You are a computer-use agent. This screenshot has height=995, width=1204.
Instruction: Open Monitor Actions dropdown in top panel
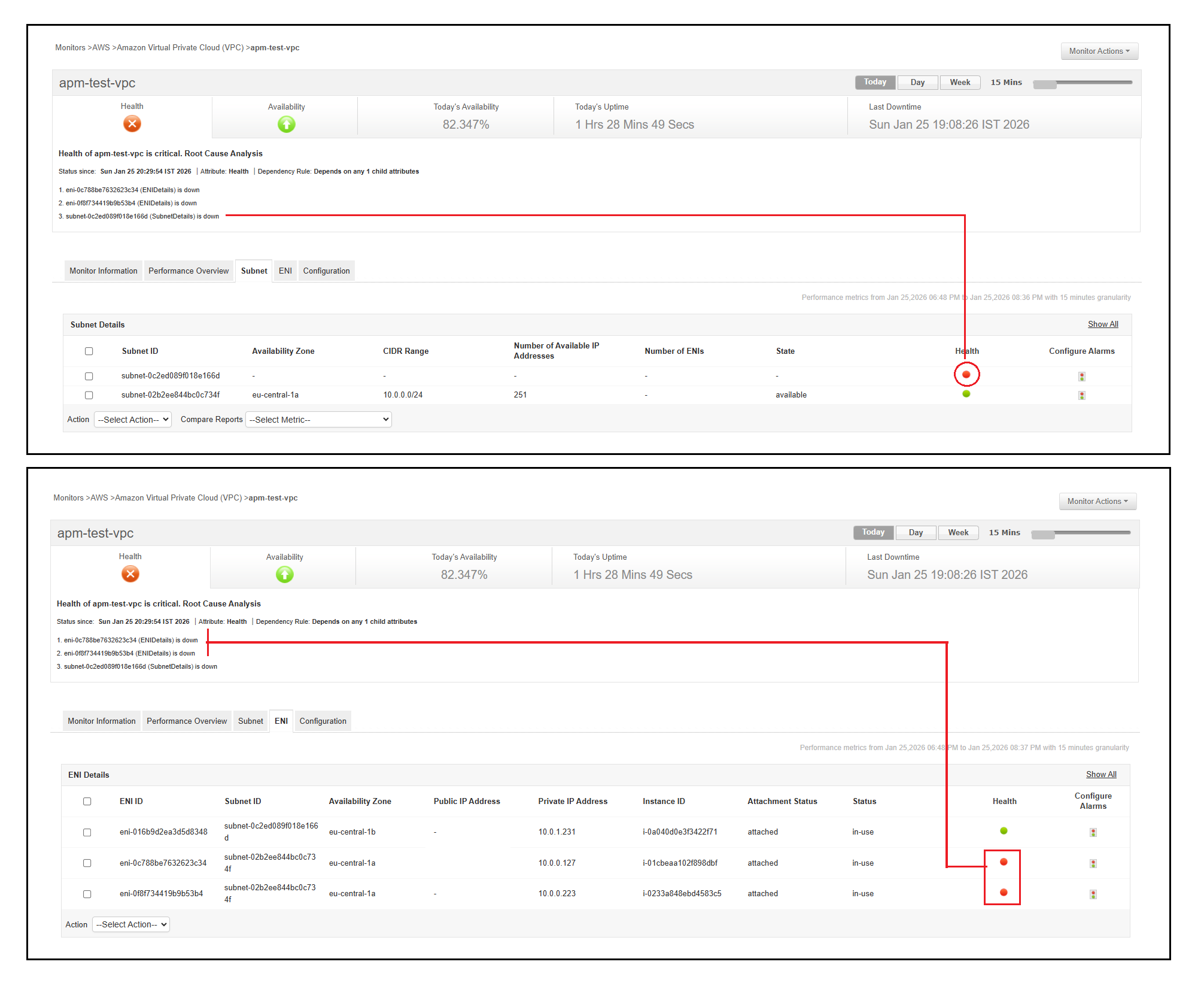click(1099, 51)
